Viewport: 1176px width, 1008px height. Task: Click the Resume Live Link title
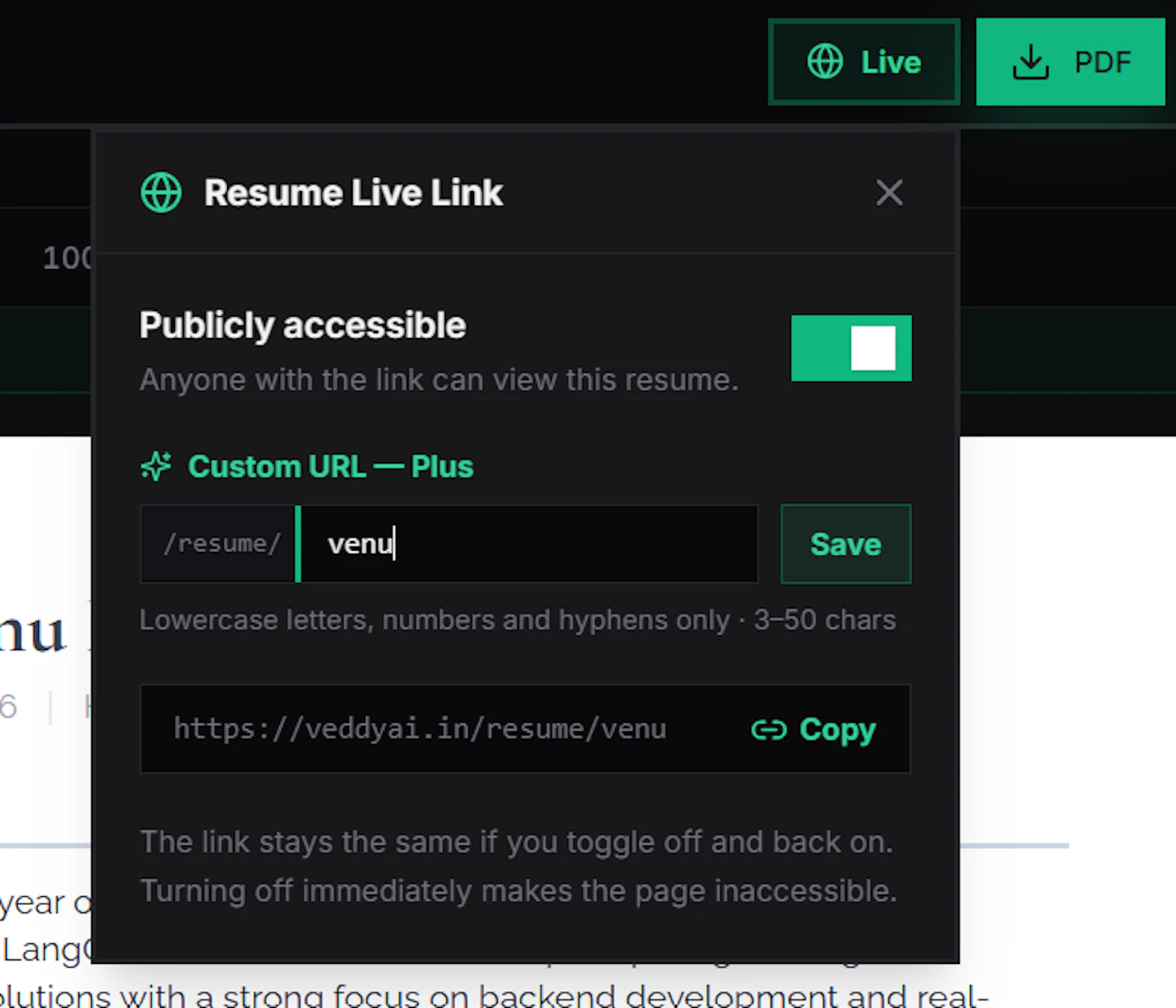tap(354, 193)
